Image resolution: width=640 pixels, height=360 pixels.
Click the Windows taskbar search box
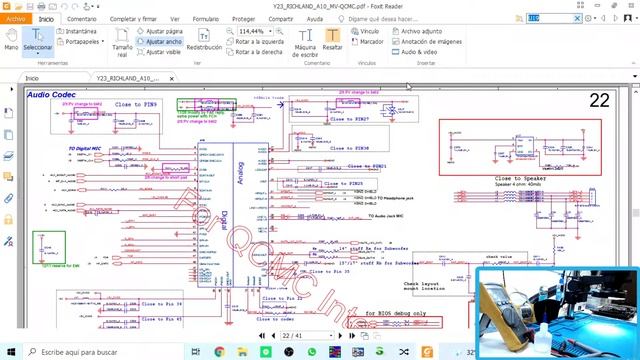pos(104,352)
